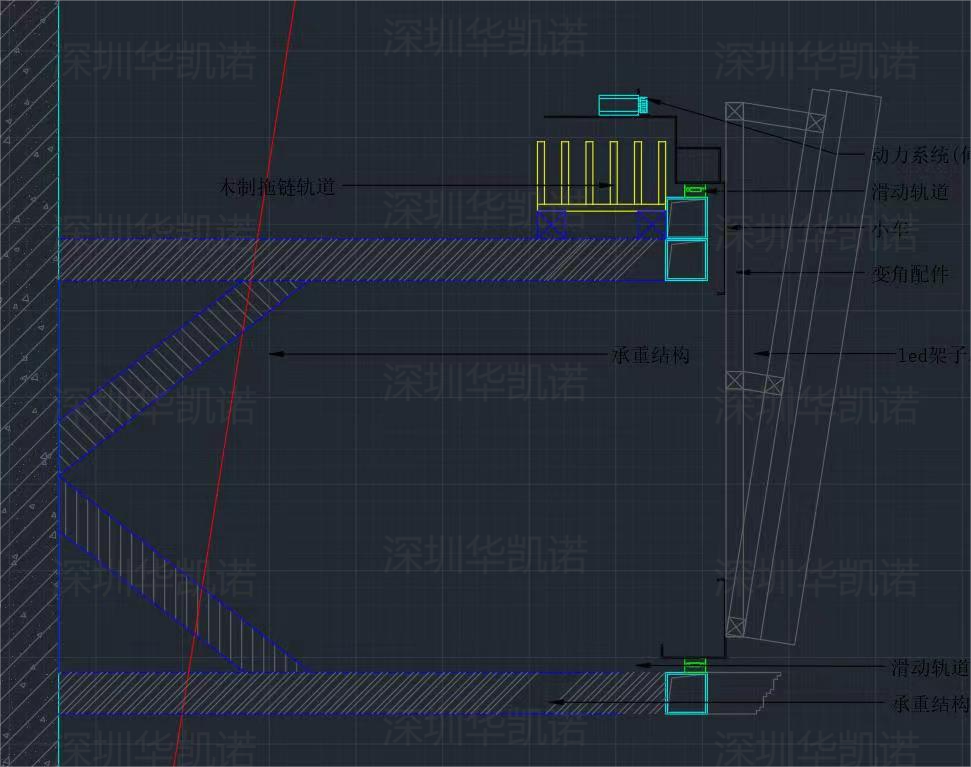
Task: Select the blue crossed box under comb's left end
Action: tap(551, 225)
